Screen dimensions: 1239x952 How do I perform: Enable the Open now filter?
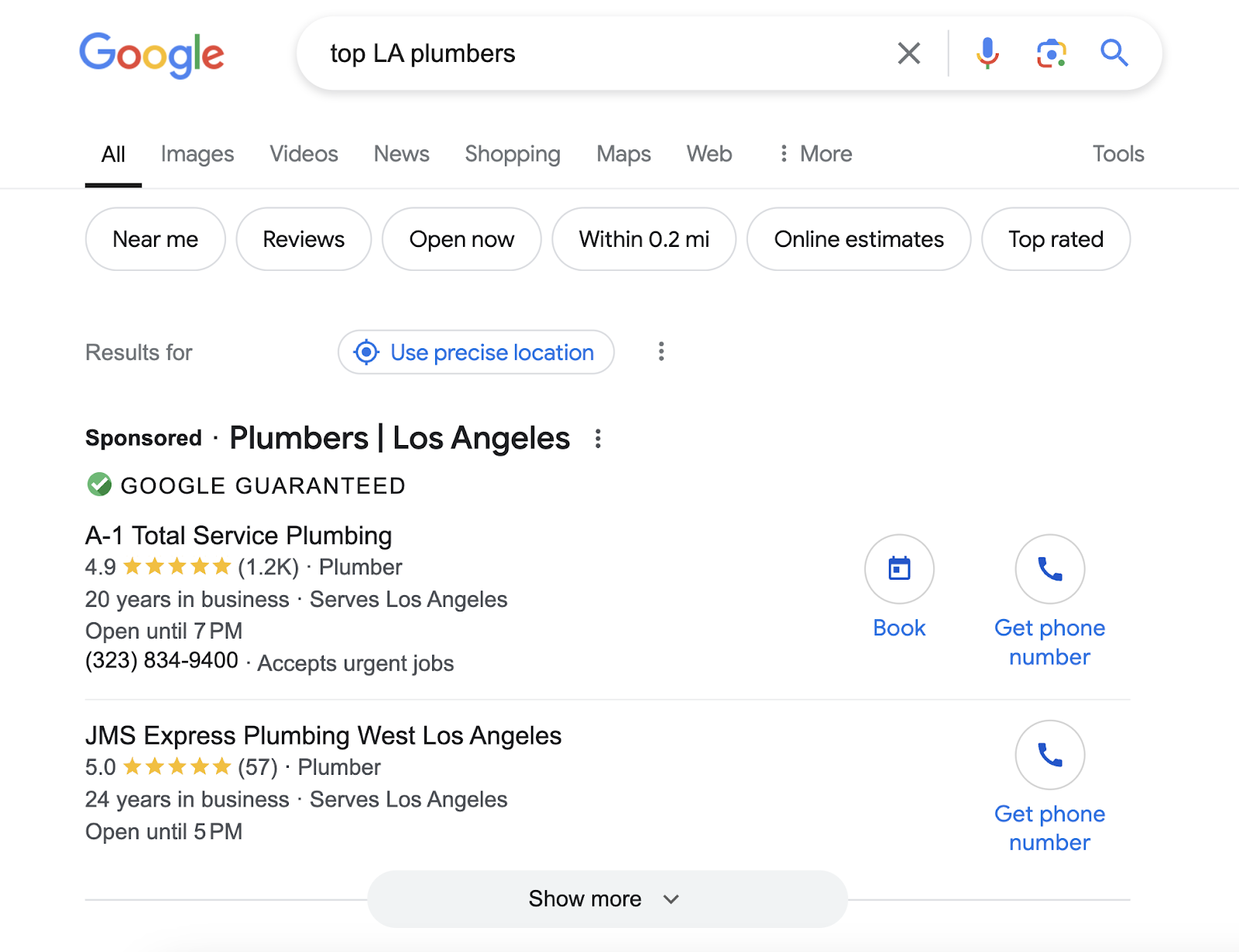[x=461, y=239]
